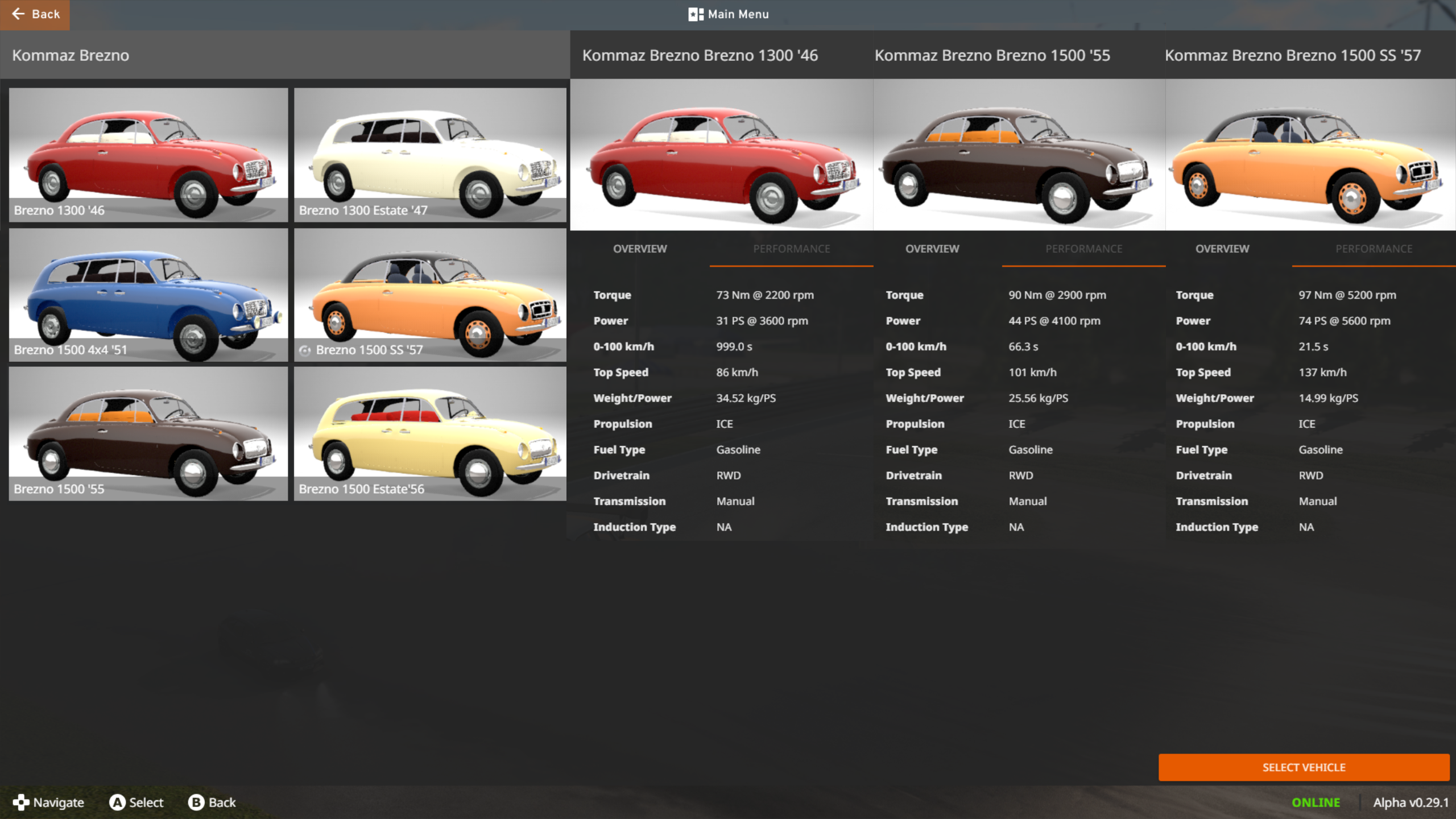
Task: Open Performance tab for Brezno 1300 '46
Action: point(791,249)
